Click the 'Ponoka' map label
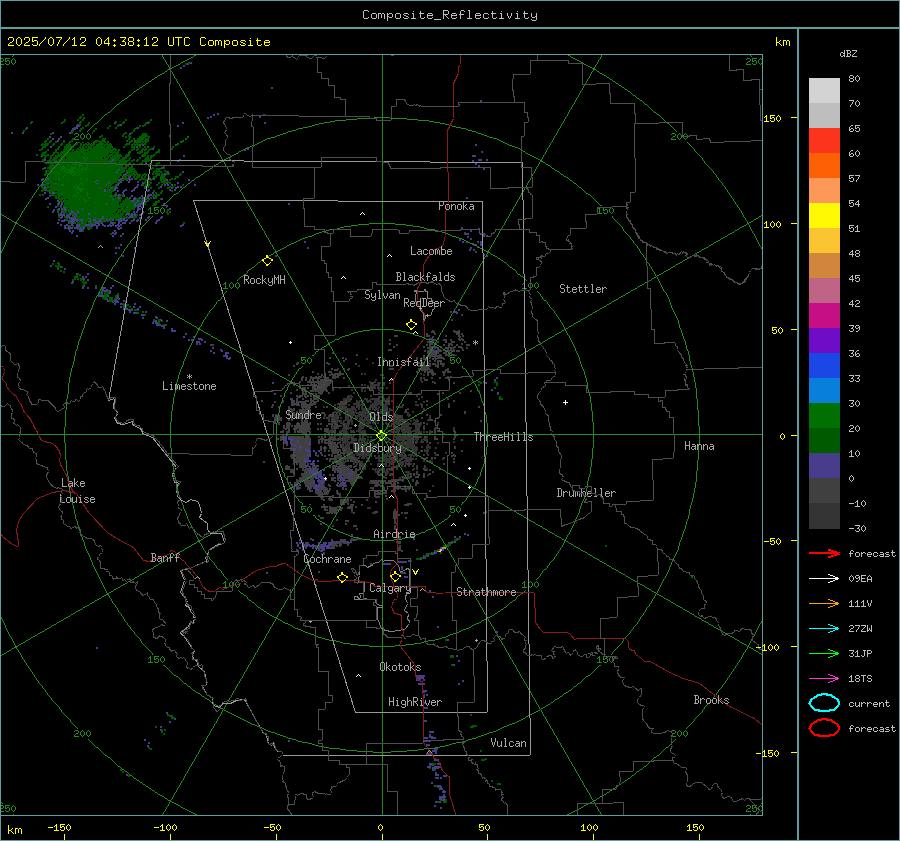Viewport: 900px width, 841px height. coord(456,206)
